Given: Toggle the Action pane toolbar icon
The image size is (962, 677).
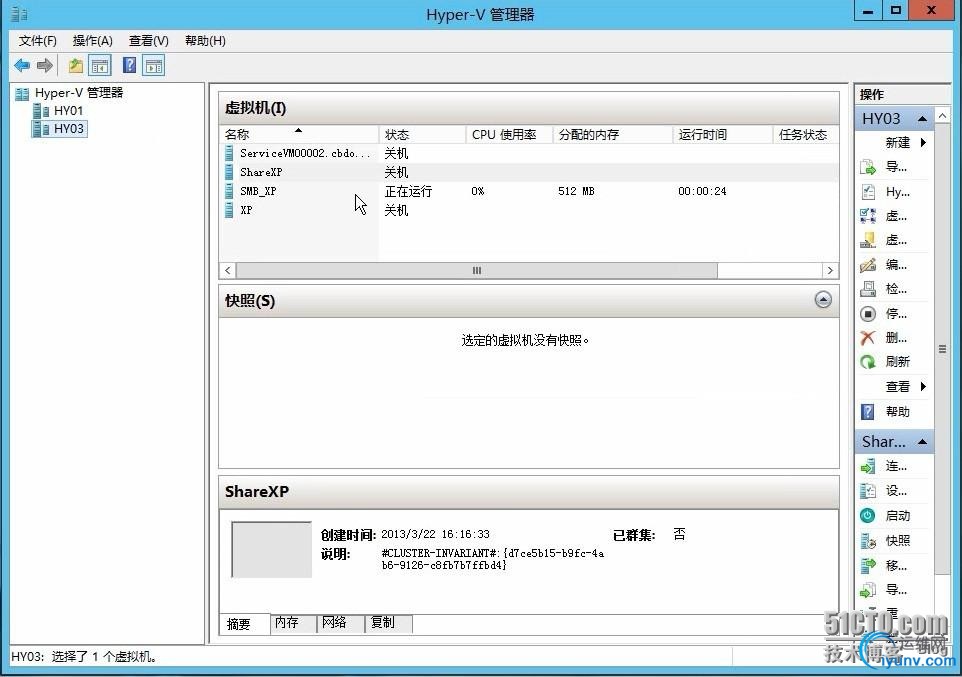Looking at the screenshot, I should click(153, 65).
